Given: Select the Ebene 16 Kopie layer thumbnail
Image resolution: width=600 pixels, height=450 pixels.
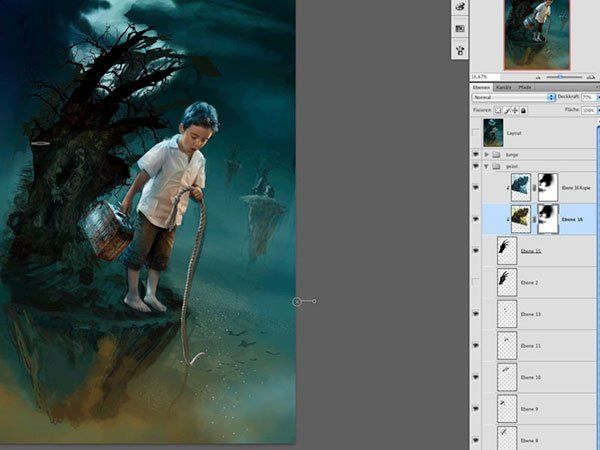Looking at the screenshot, I should click(521, 188).
